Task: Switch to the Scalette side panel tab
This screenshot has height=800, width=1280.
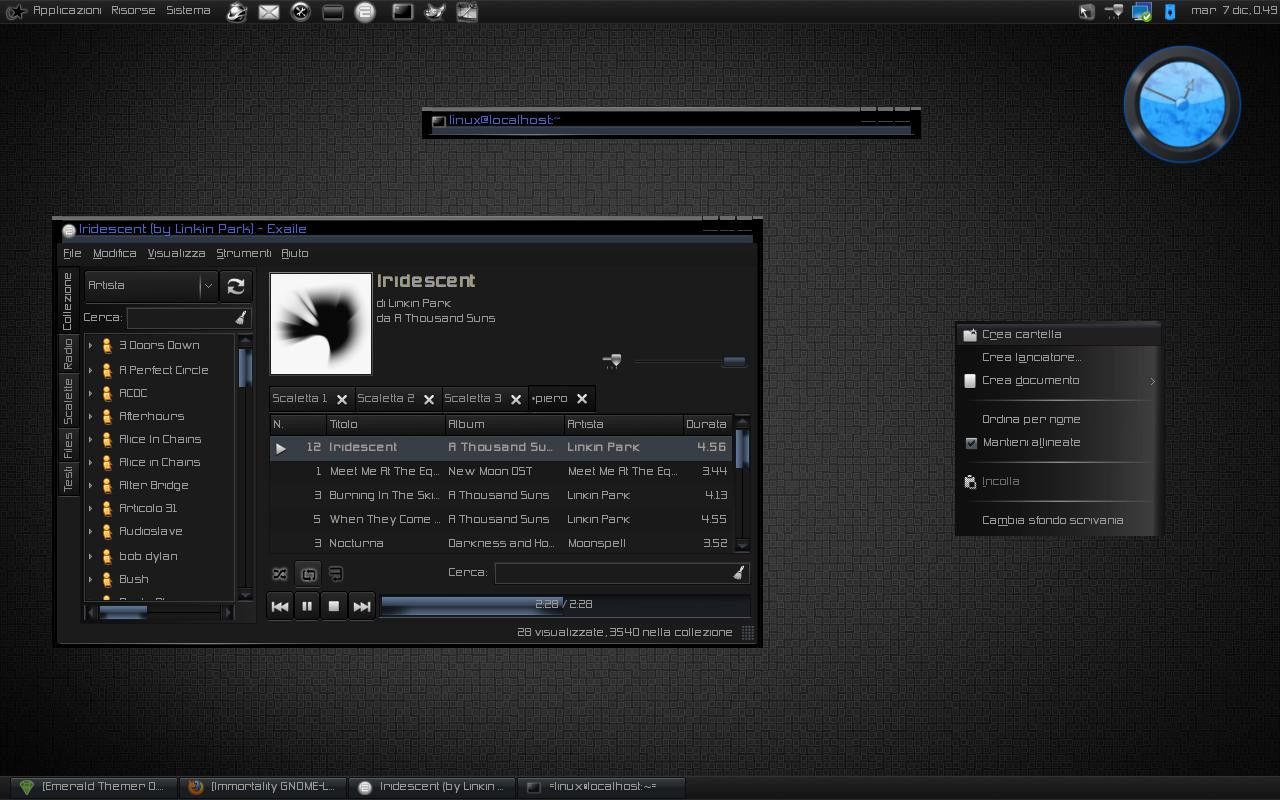Action: click(68, 401)
